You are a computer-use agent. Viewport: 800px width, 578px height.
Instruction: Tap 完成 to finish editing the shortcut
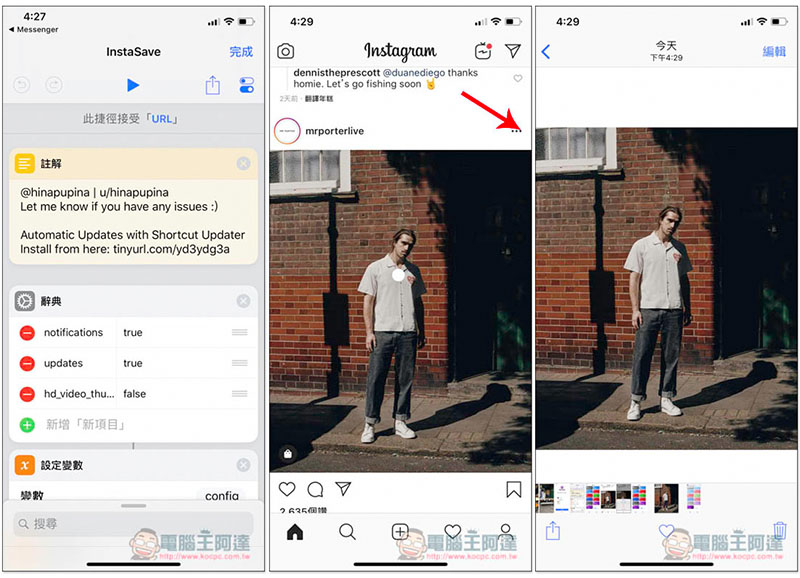pos(241,52)
